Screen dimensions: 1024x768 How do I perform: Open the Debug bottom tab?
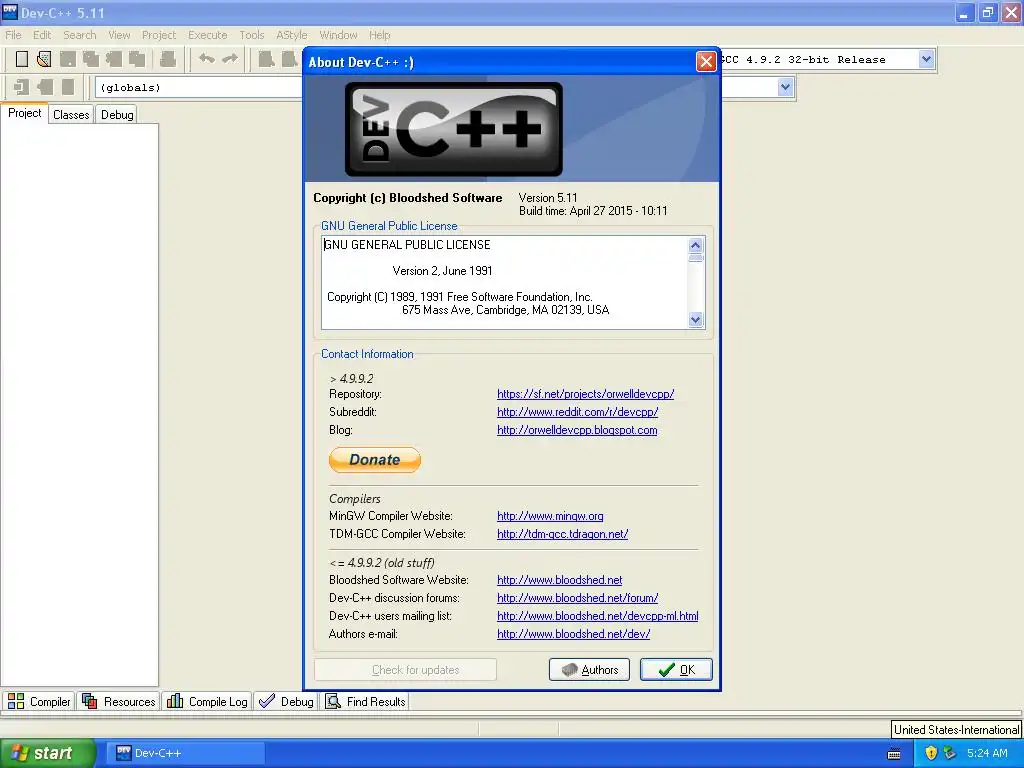pyautogui.click(x=286, y=701)
